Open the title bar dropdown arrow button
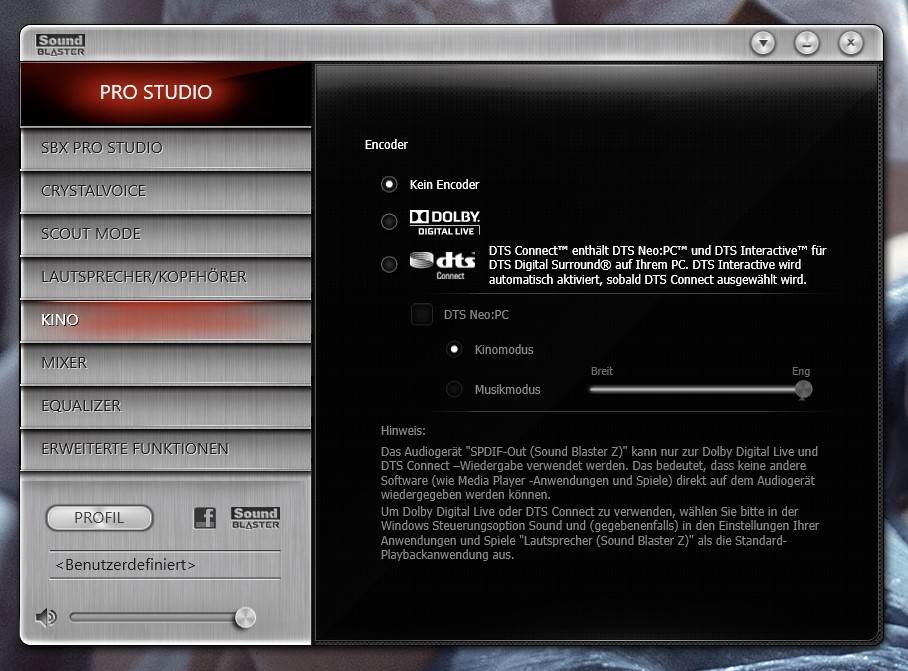Image resolution: width=908 pixels, height=671 pixels. [x=763, y=43]
